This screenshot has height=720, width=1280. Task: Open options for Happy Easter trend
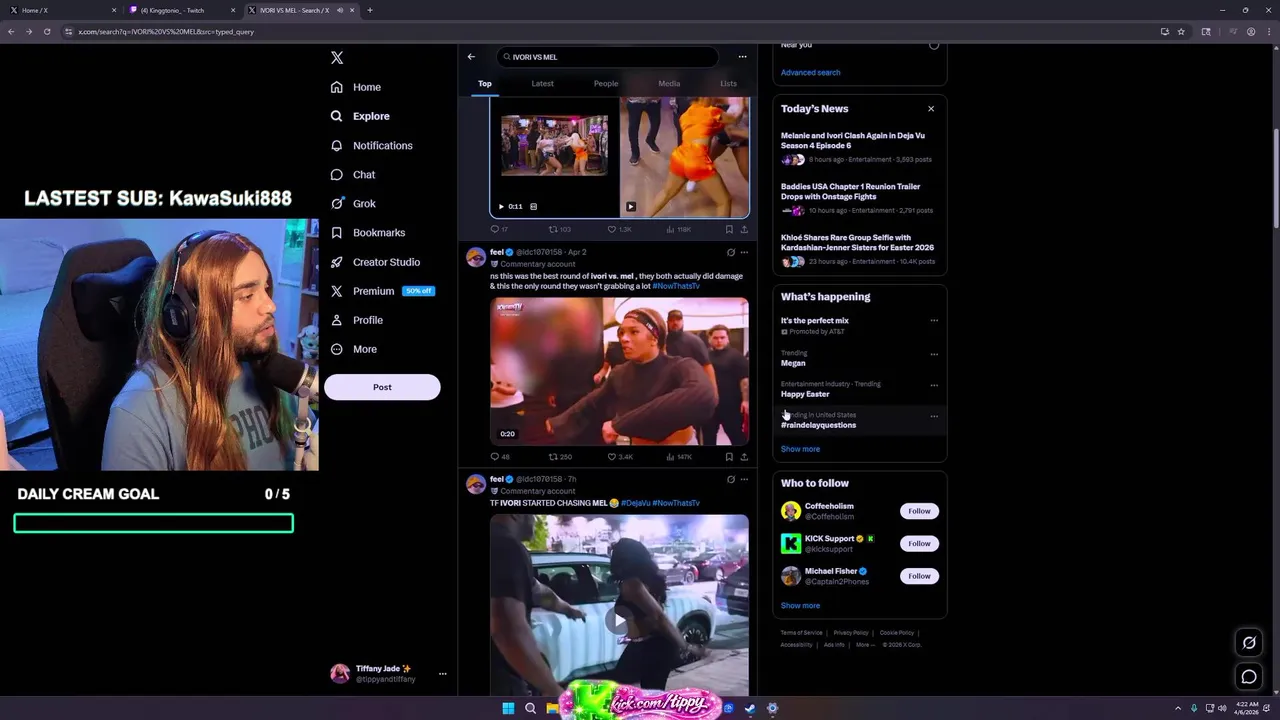click(x=934, y=385)
